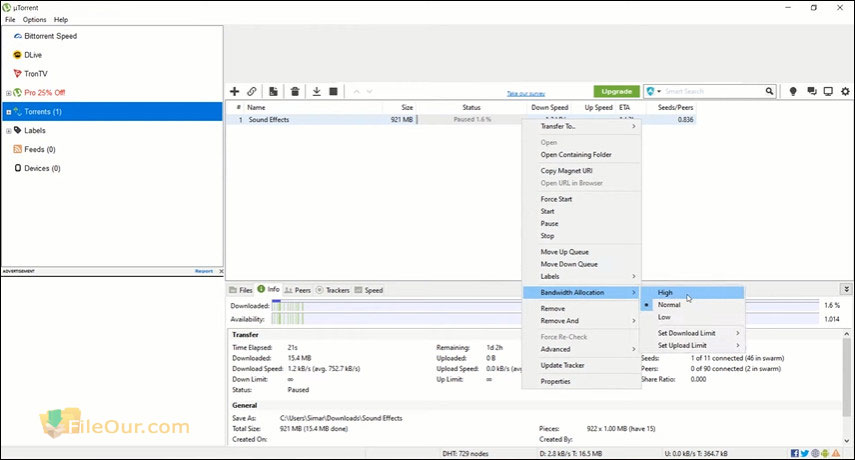Click the Start download arrow icon
The height and width of the screenshot is (460, 855).
coord(316,91)
